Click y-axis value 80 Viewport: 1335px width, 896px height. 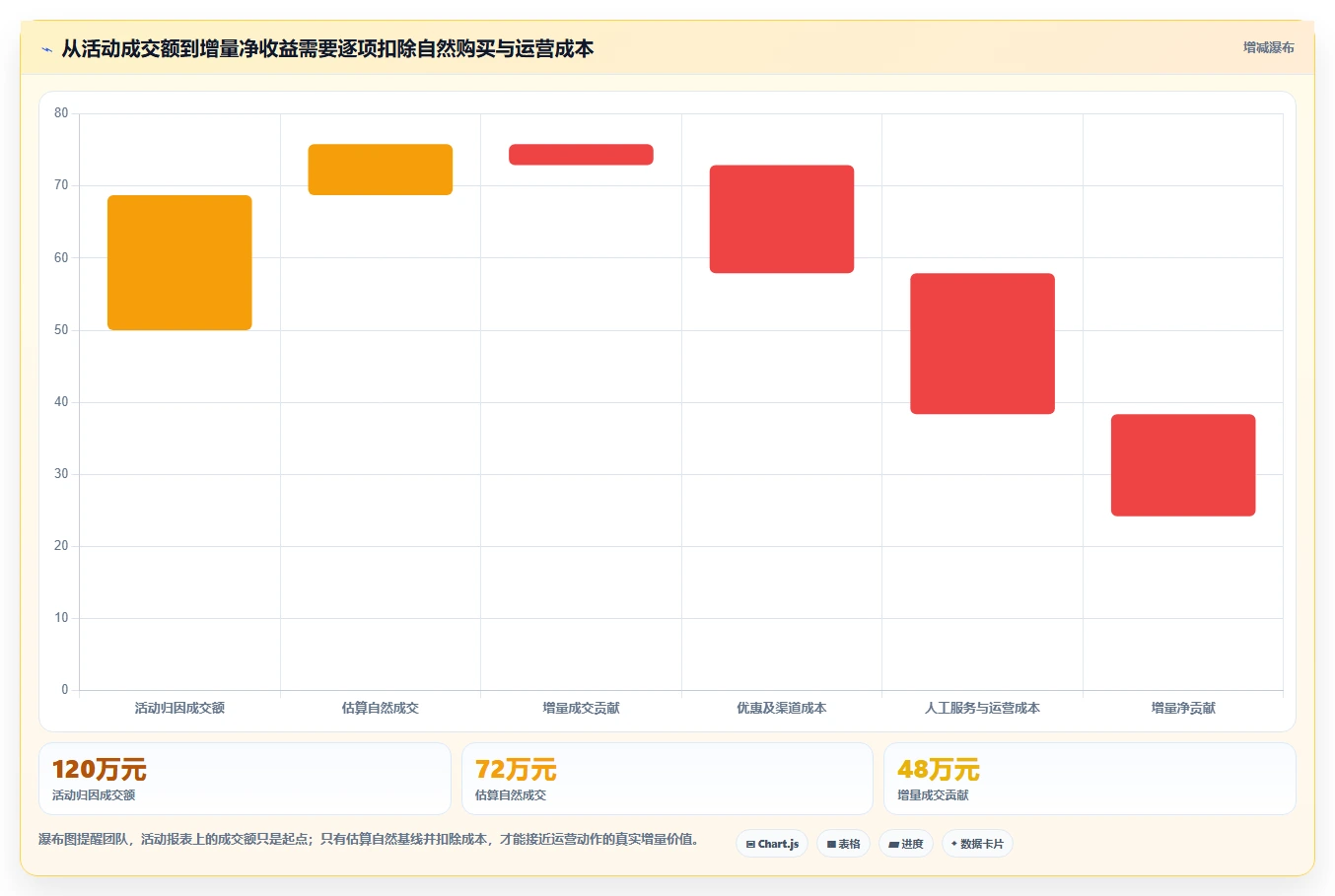(x=61, y=113)
